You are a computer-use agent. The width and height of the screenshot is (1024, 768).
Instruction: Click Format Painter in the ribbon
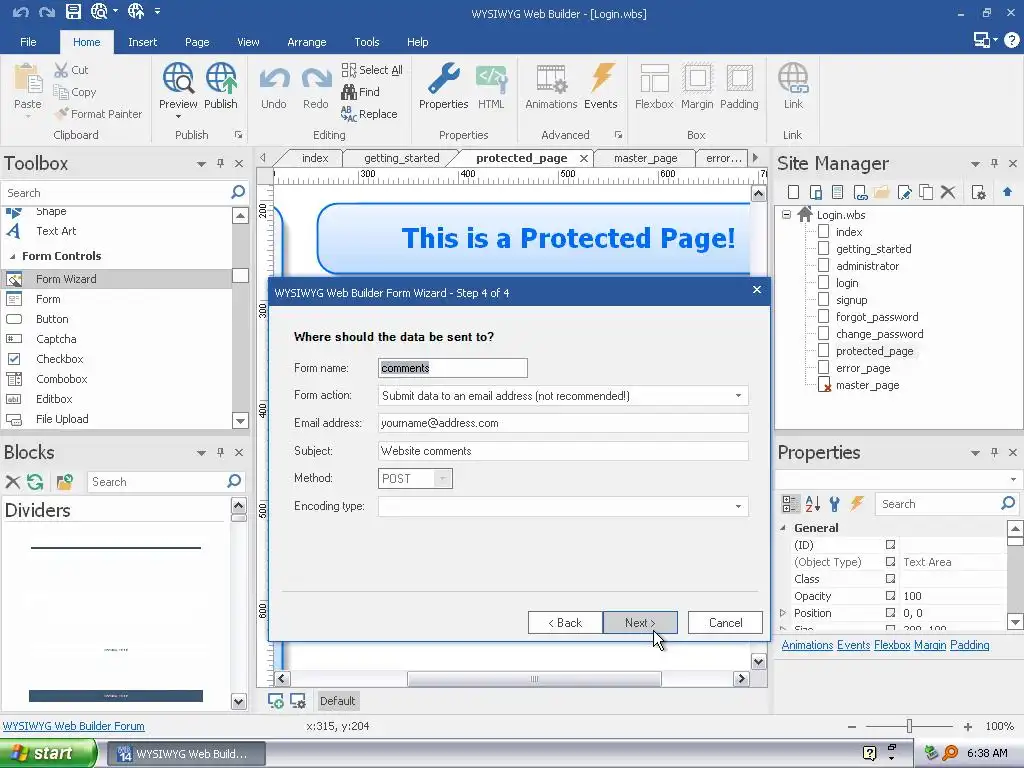(98, 114)
